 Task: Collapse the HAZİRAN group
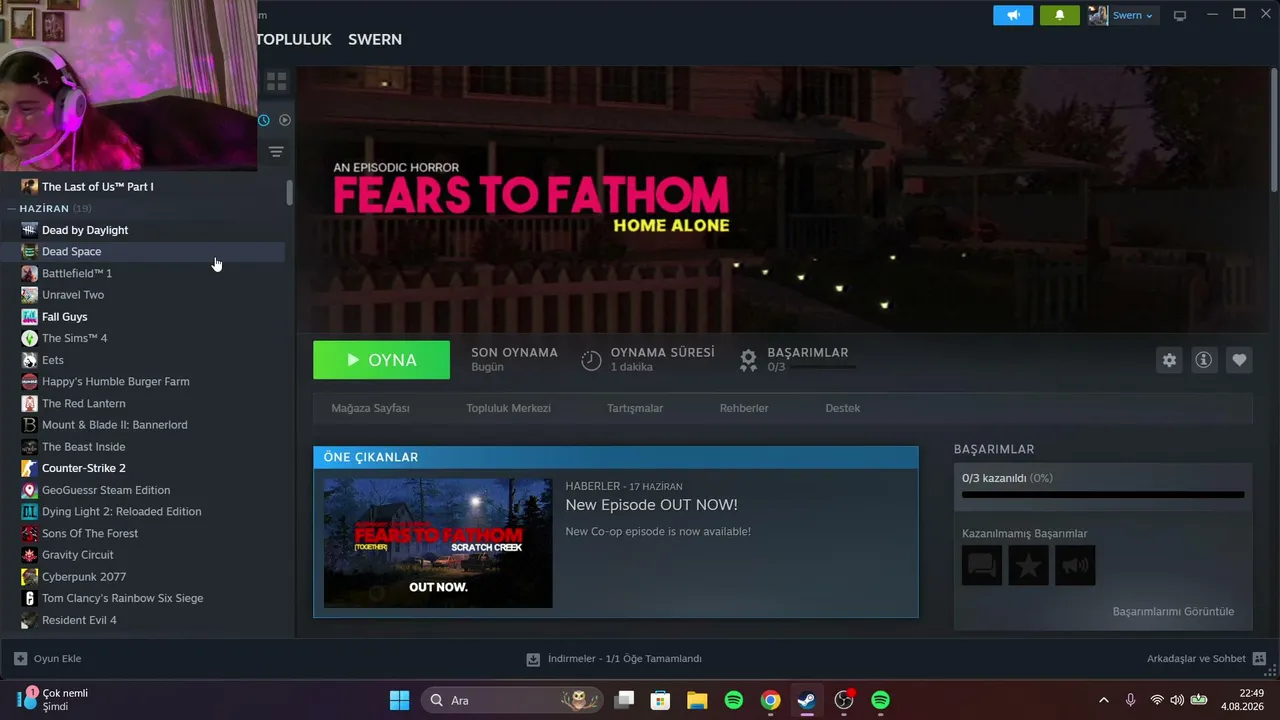point(11,208)
